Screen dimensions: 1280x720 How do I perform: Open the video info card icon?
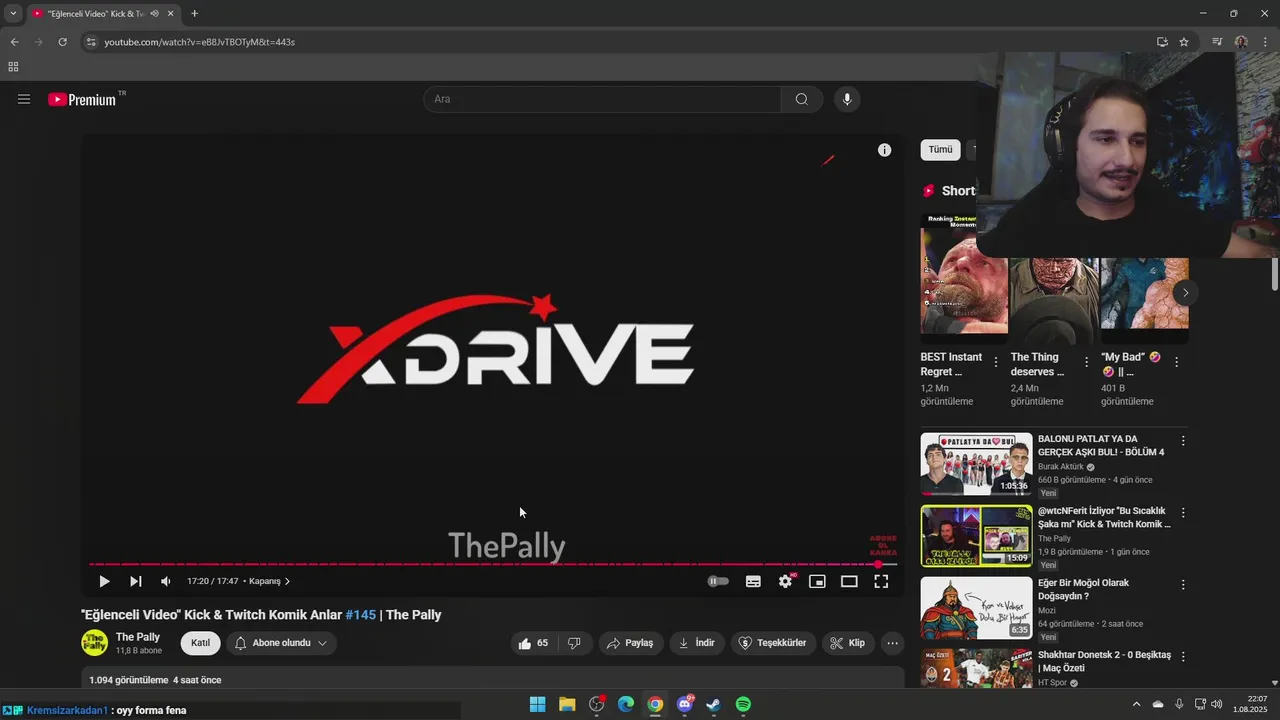pos(884,150)
